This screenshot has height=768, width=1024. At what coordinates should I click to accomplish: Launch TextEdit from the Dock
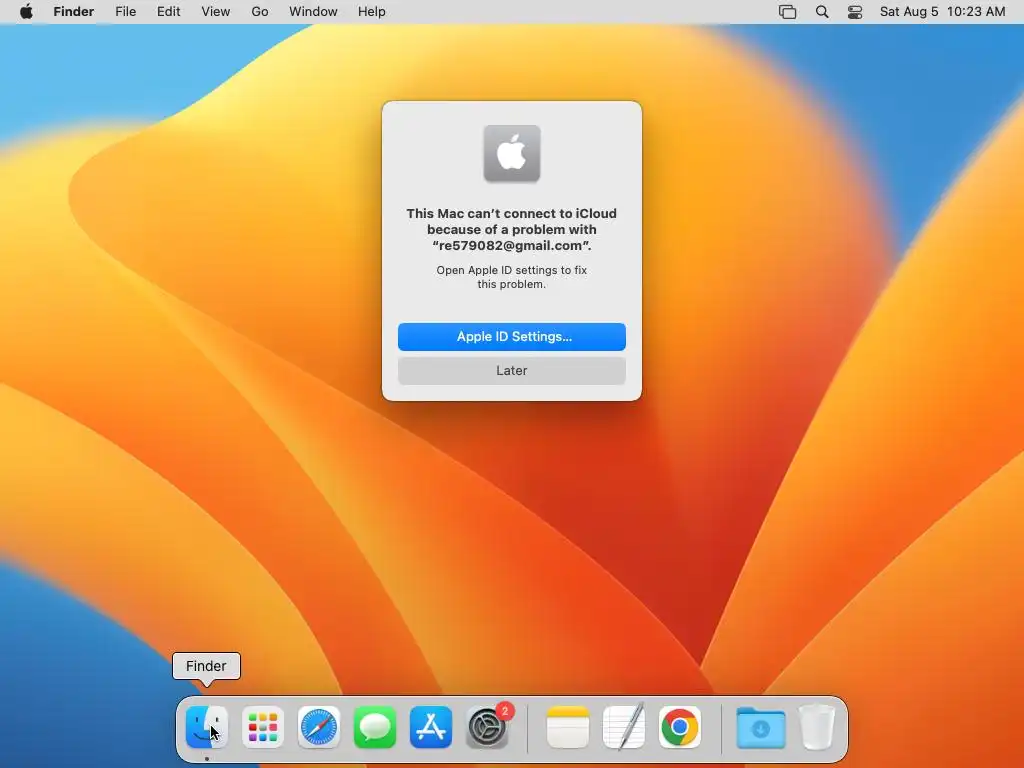[624, 727]
